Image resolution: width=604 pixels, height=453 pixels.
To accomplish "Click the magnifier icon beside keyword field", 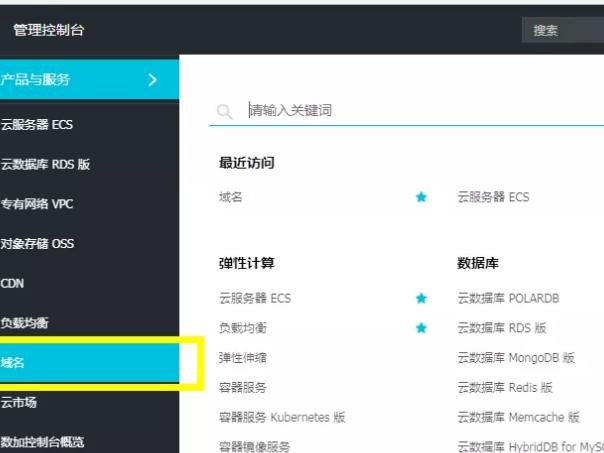I will coord(225,112).
